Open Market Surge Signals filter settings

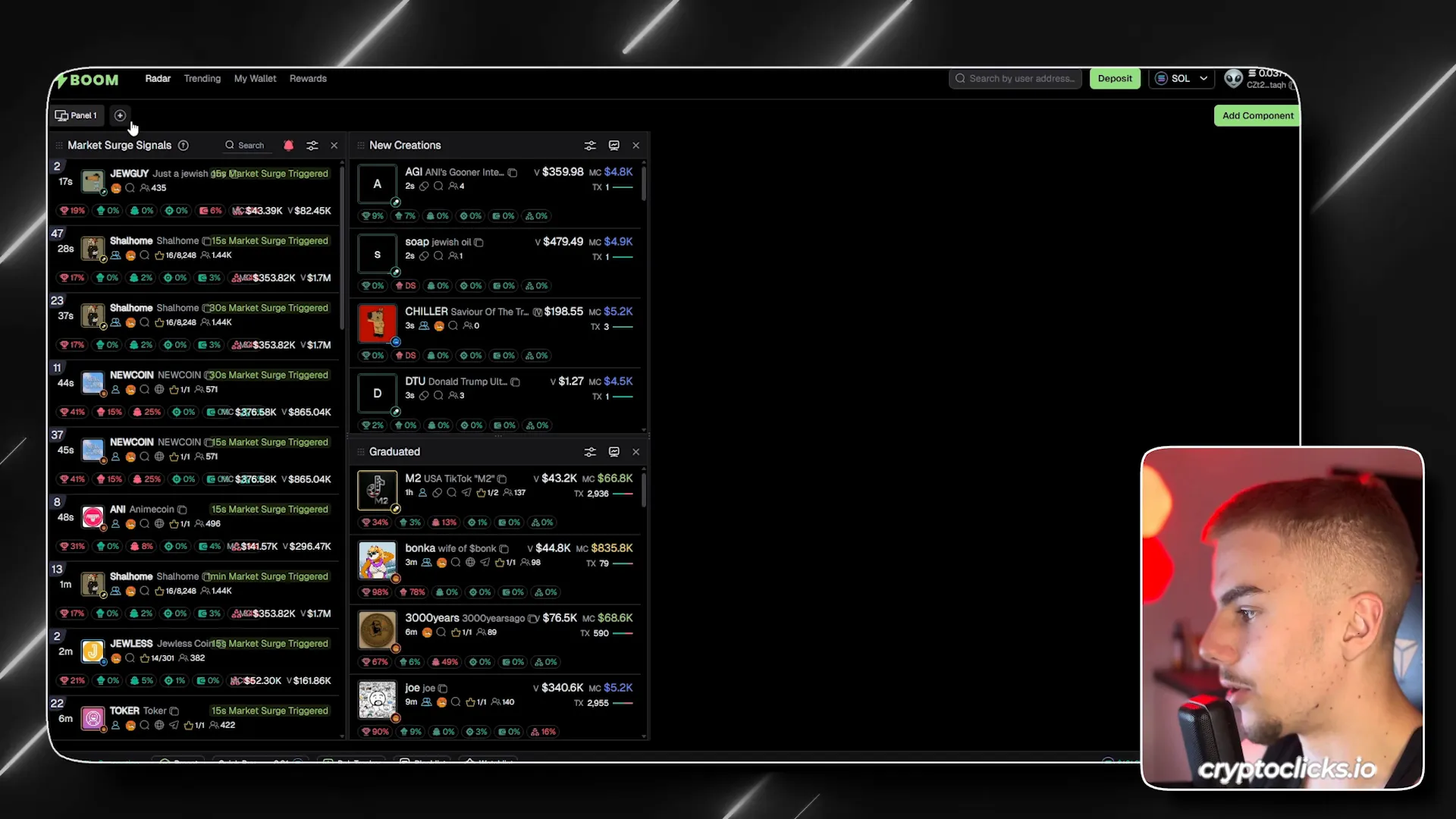click(x=312, y=146)
